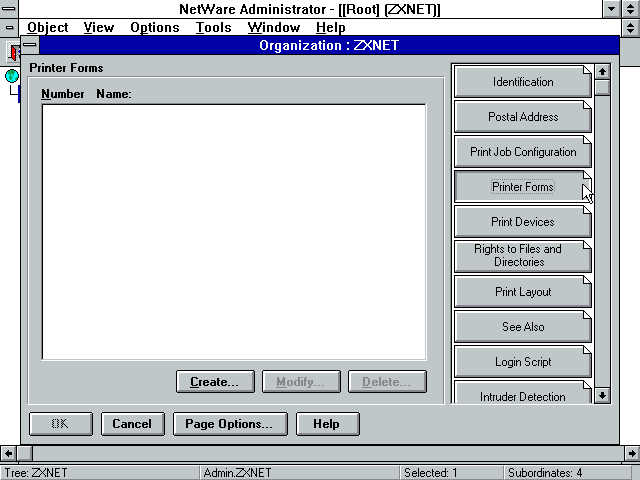Click the 'Admin.ZXNET' status bar text
640x480 pixels.
(x=237, y=473)
